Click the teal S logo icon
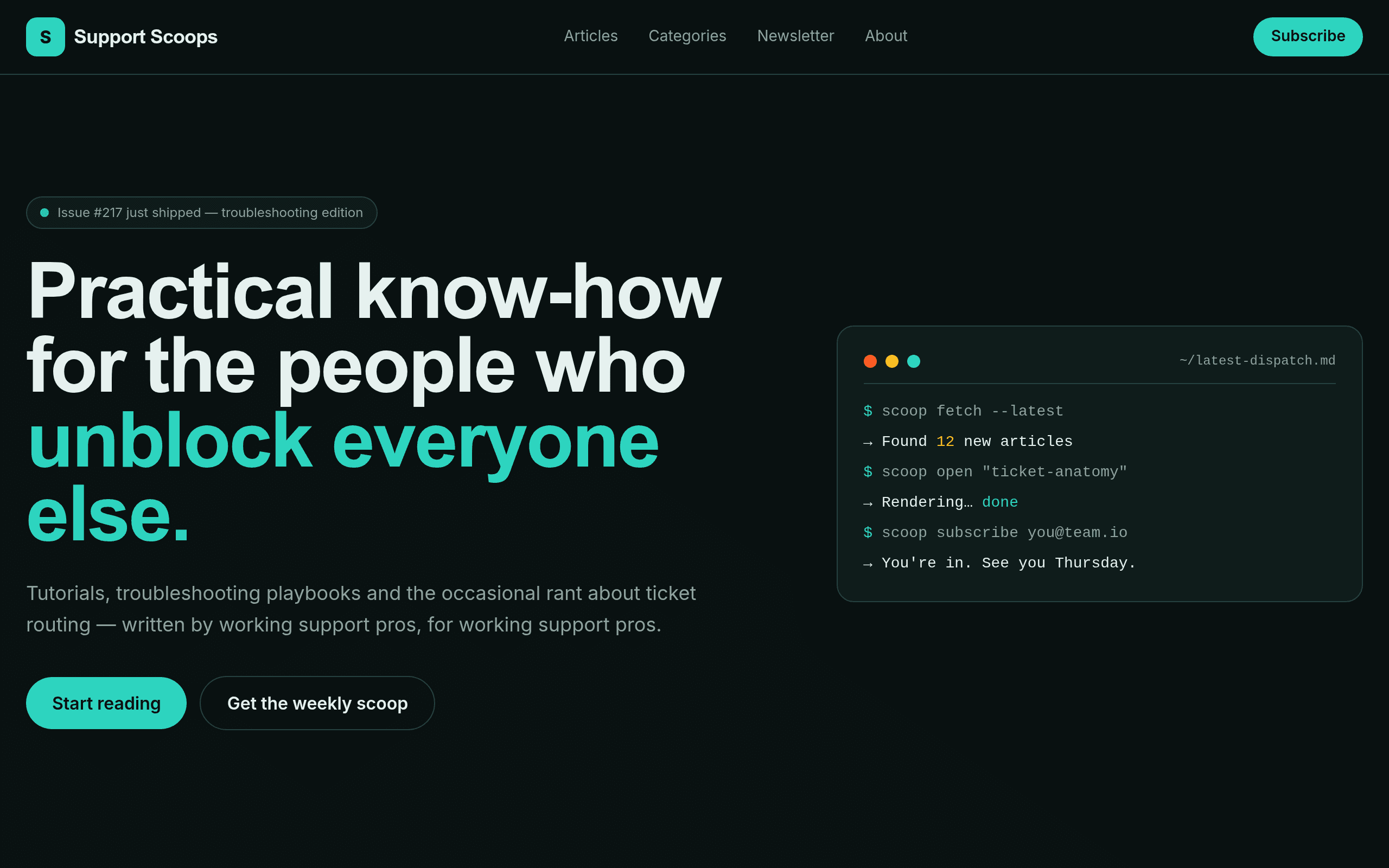 click(x=46, y=37)
